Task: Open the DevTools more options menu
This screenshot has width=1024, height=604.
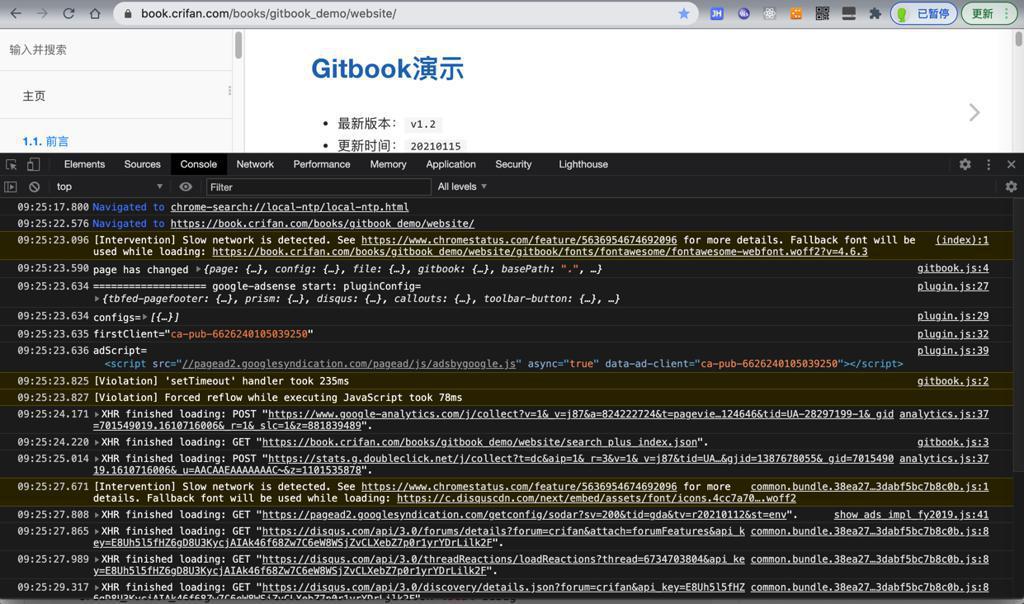Action: [x=989, y=165]
